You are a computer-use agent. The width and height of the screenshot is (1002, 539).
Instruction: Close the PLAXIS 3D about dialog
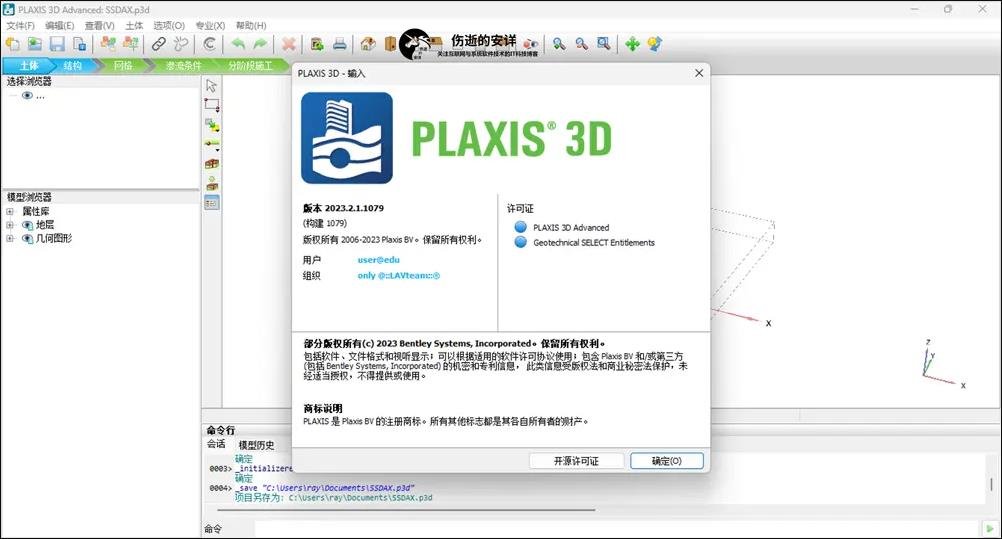698,74
